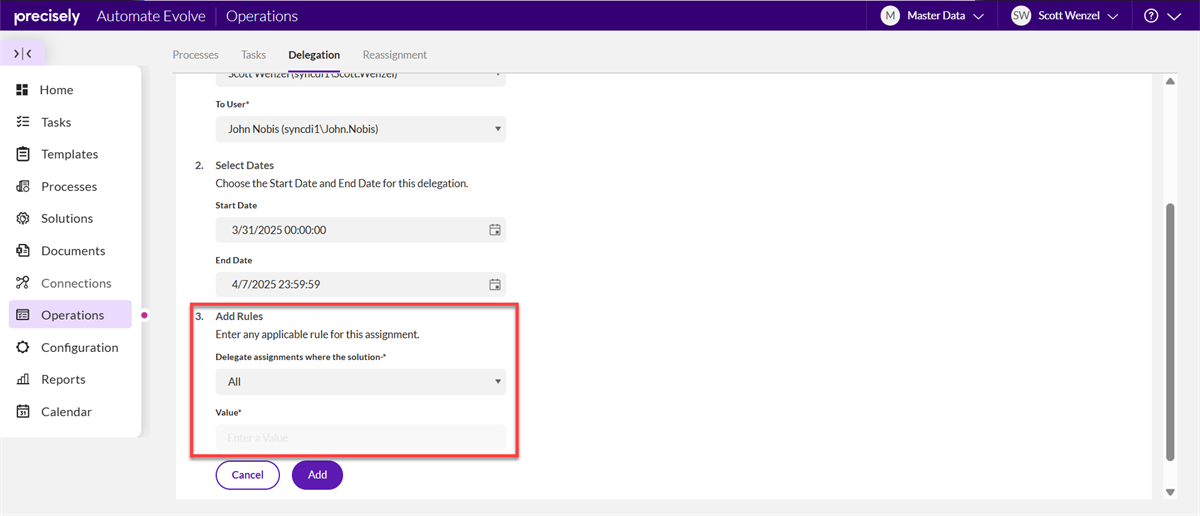Click the Home icon in the sidebar
This screenshot has width=1200, height=516.
23,90
